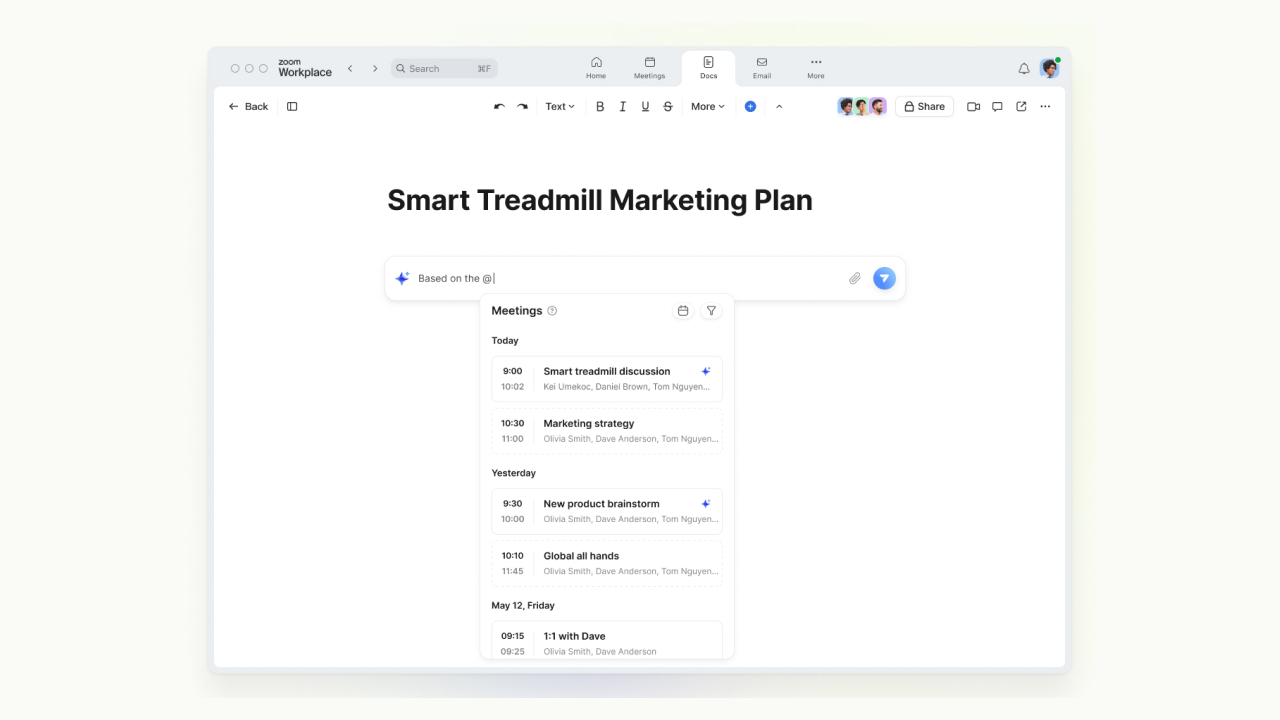Viewport: 1280px width, 720px height.
Task: Collapse the toolbar with chevron up
Action: click(x=779, y=107)
